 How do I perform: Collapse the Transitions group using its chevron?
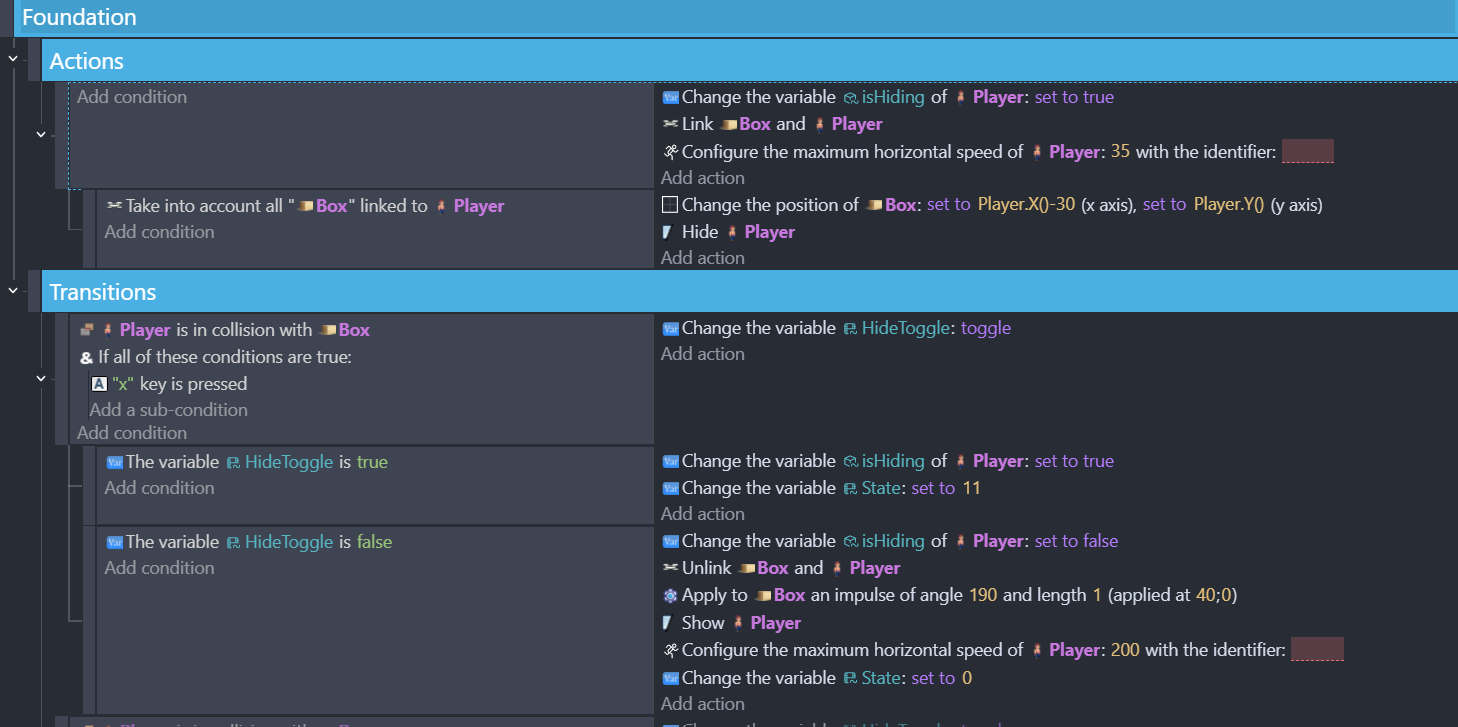[x=13, y=291]
